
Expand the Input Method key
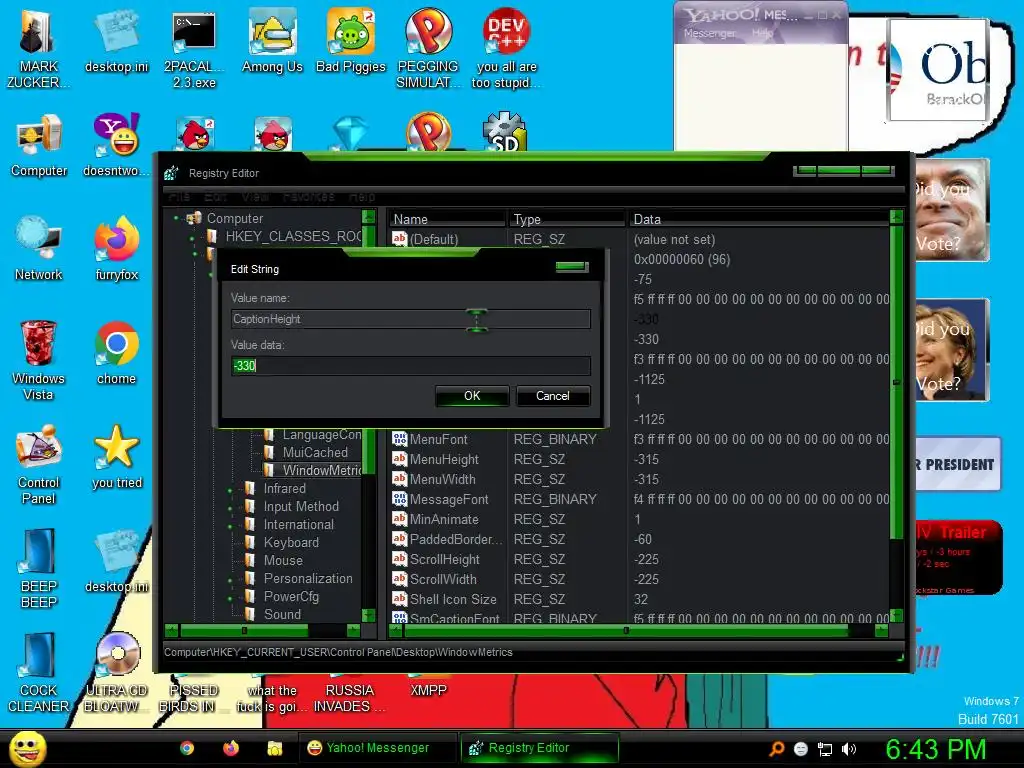(230, 507)
